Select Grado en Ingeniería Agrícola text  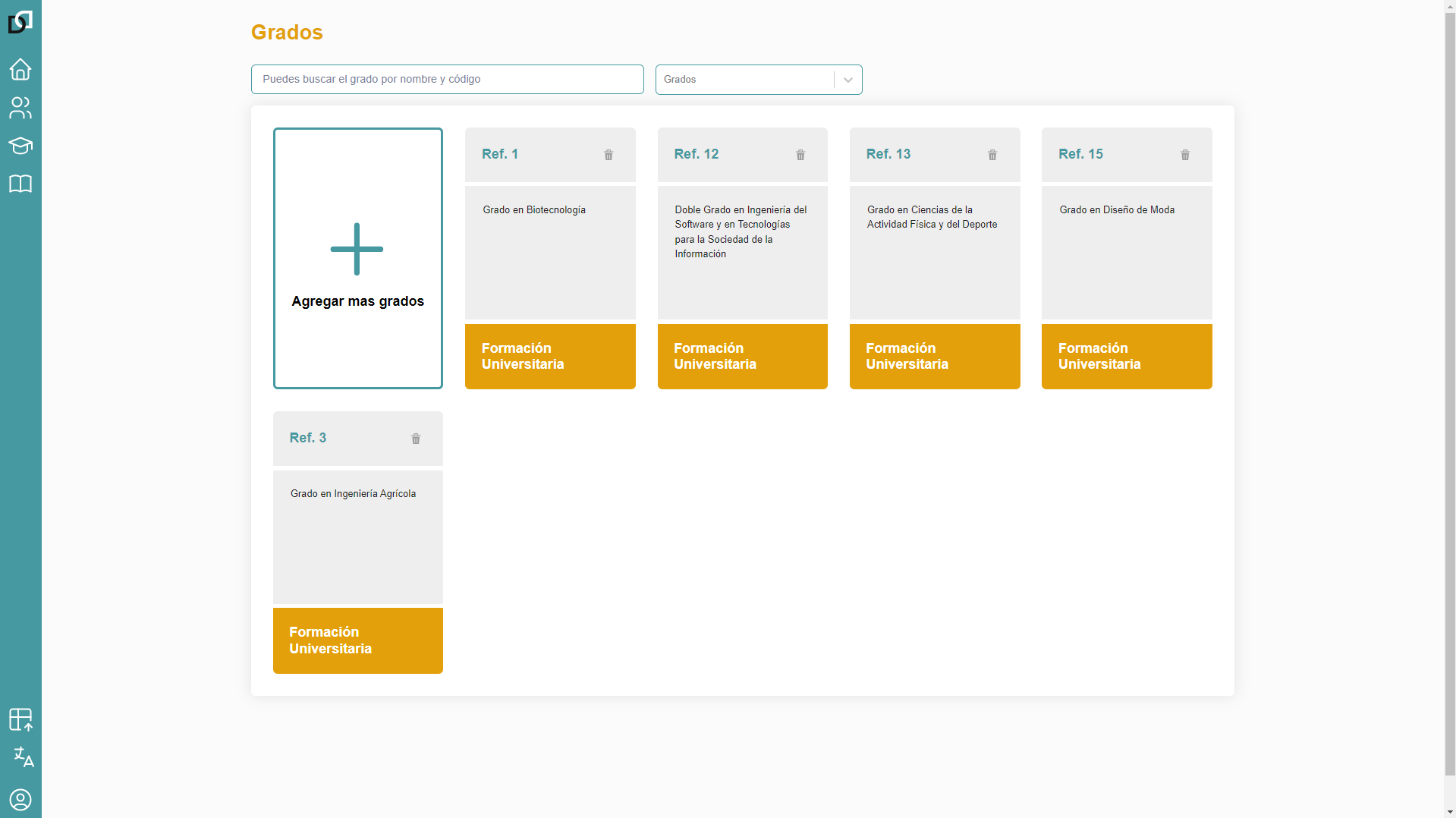click(353, 494)
